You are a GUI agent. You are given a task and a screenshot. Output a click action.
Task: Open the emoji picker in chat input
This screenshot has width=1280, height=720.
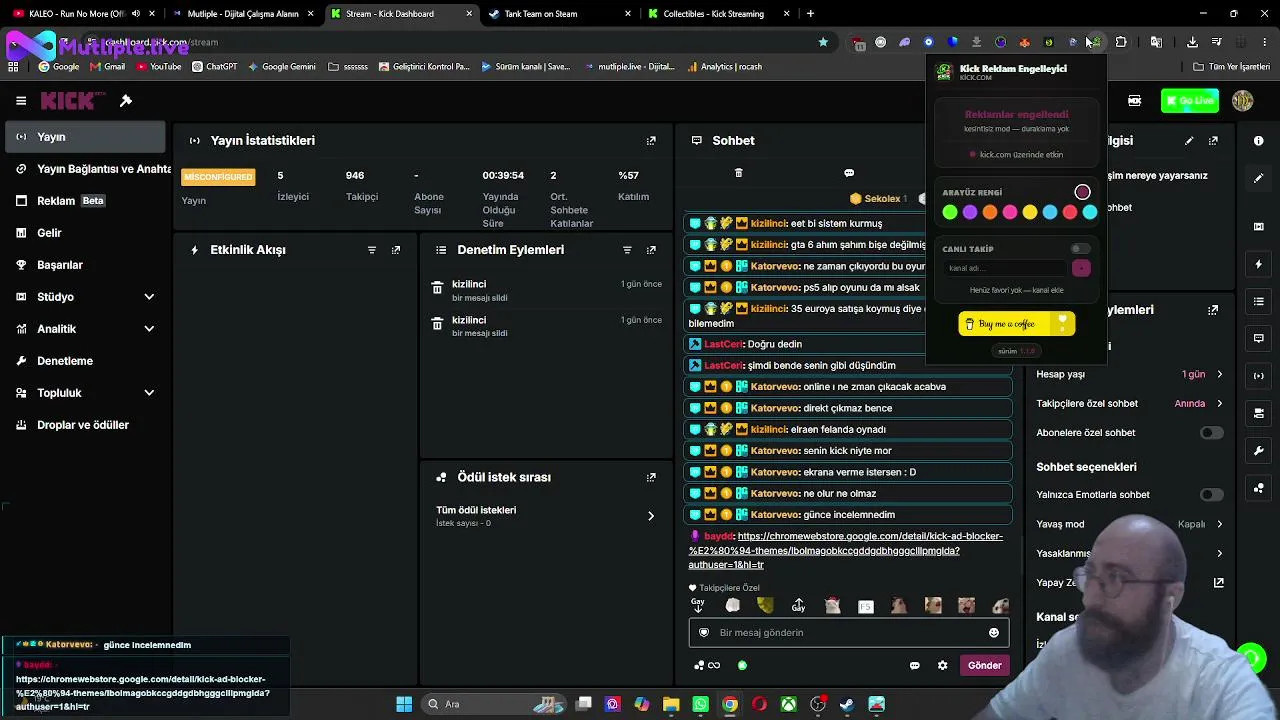tap(993, 633)
